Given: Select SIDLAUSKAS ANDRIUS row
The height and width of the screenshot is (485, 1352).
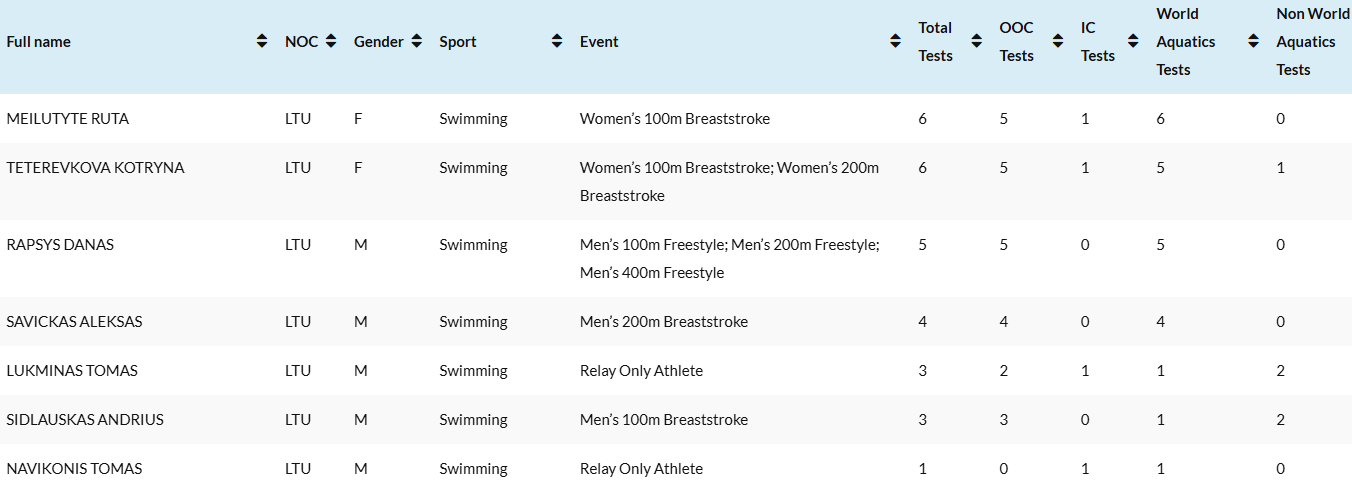Looking at the screenshot, I should coord(85,420).
